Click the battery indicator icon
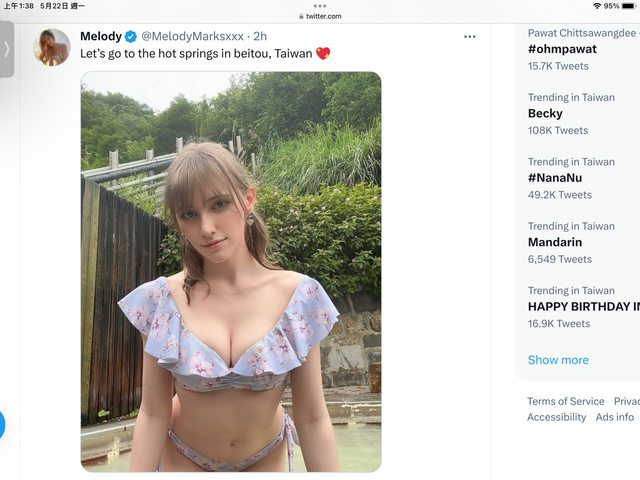Image resolution: width=640 pixels, height=480 pixels. (628, 6)
